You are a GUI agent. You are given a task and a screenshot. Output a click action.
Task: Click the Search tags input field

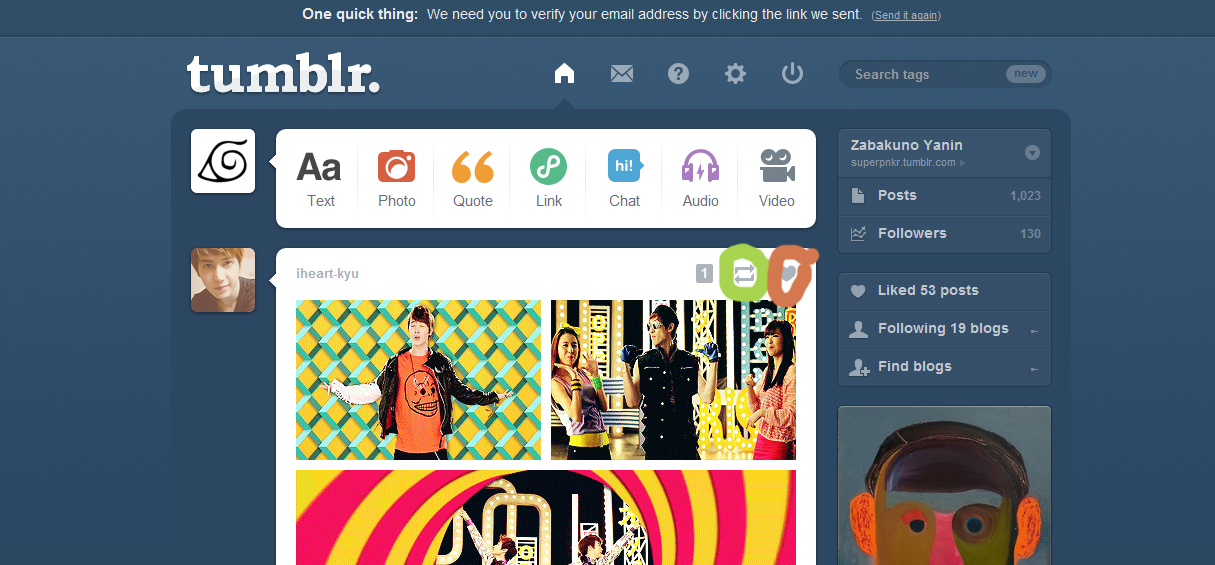(925, 74)
